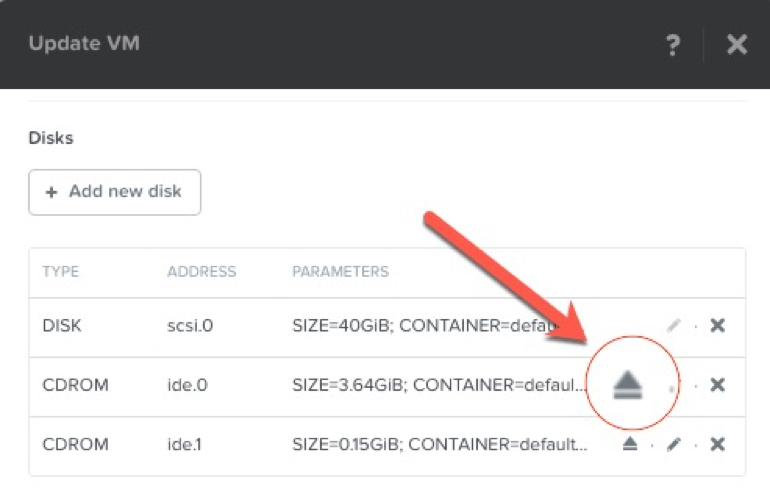Select the ADDRESS column header
Image resolution: width=770 pixels, height=491 pixels.
pyautogui.click(x=201, y=272)
